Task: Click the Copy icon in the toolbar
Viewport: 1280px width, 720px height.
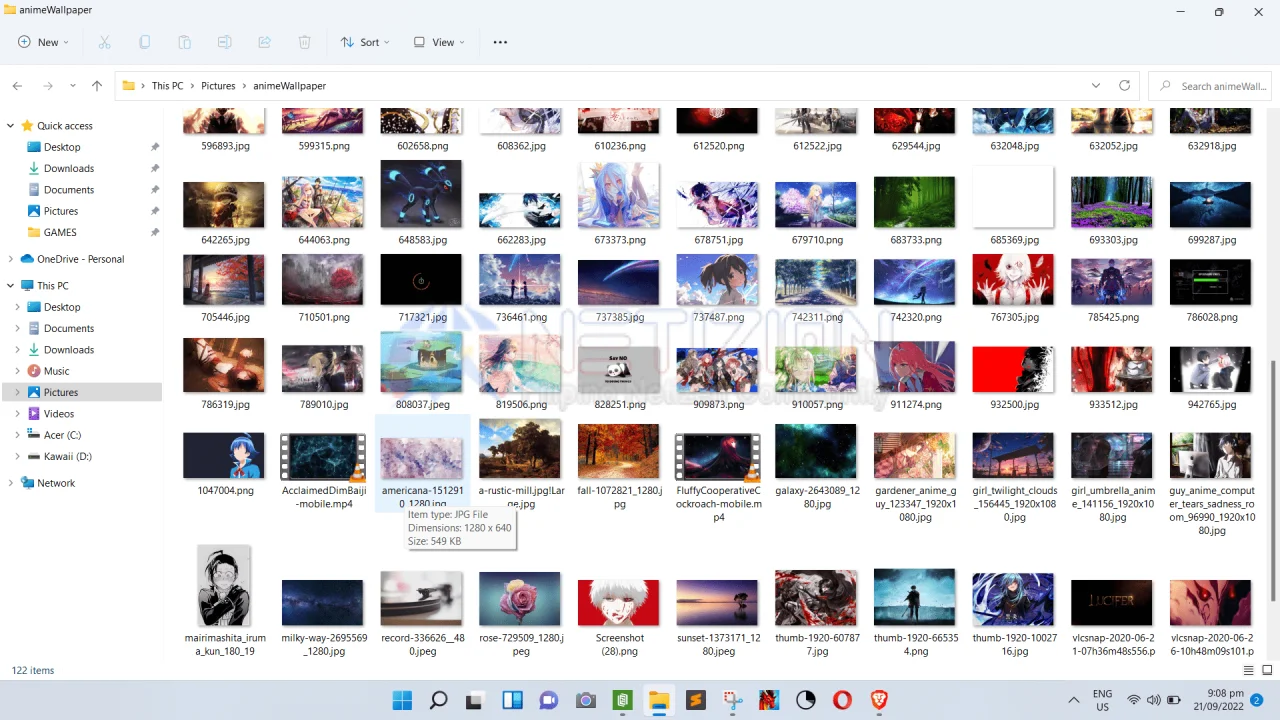Action: point(145,42)
